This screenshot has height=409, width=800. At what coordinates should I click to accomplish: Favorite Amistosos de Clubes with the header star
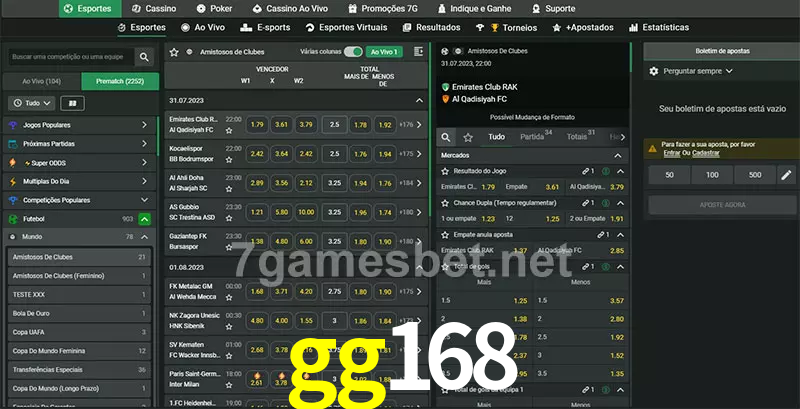(174, 52)
